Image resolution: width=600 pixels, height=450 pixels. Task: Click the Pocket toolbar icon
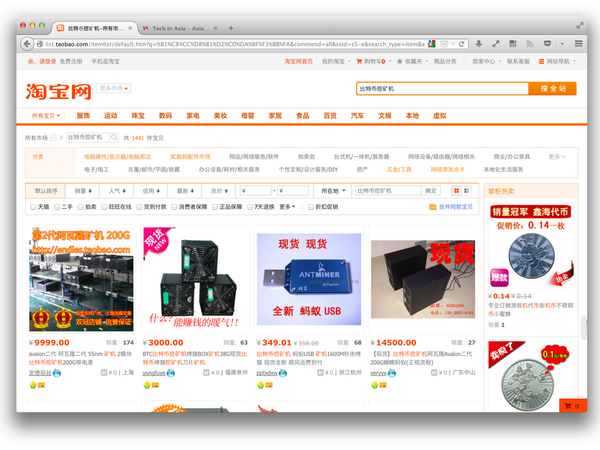tap(547, 44)
